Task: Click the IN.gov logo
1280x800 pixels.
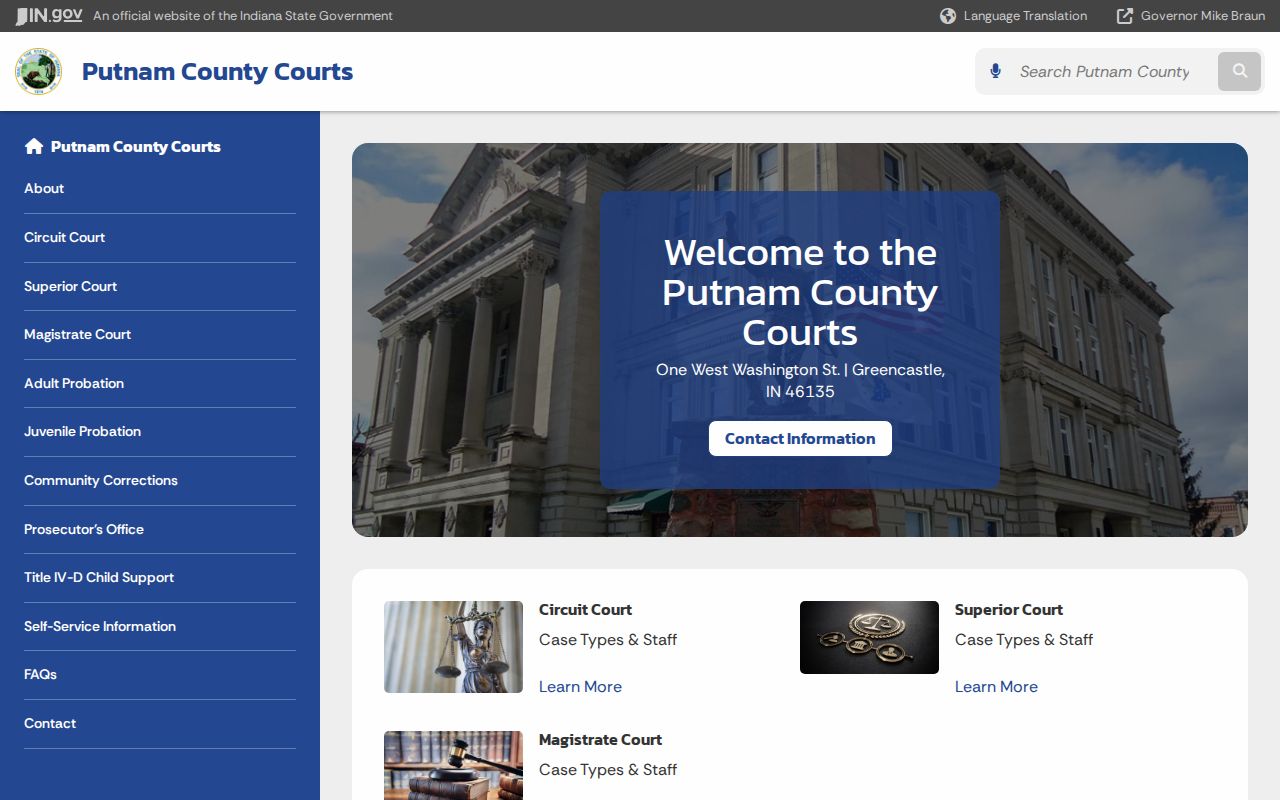Action: point(49,16)
